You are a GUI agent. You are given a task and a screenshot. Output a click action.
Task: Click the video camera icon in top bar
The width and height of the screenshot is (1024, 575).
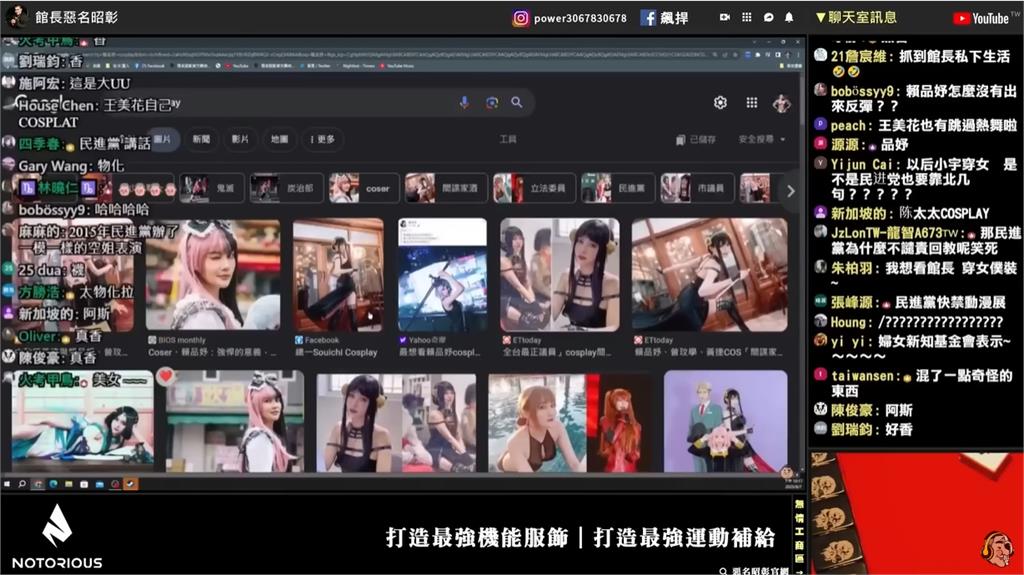click(724, 18)
